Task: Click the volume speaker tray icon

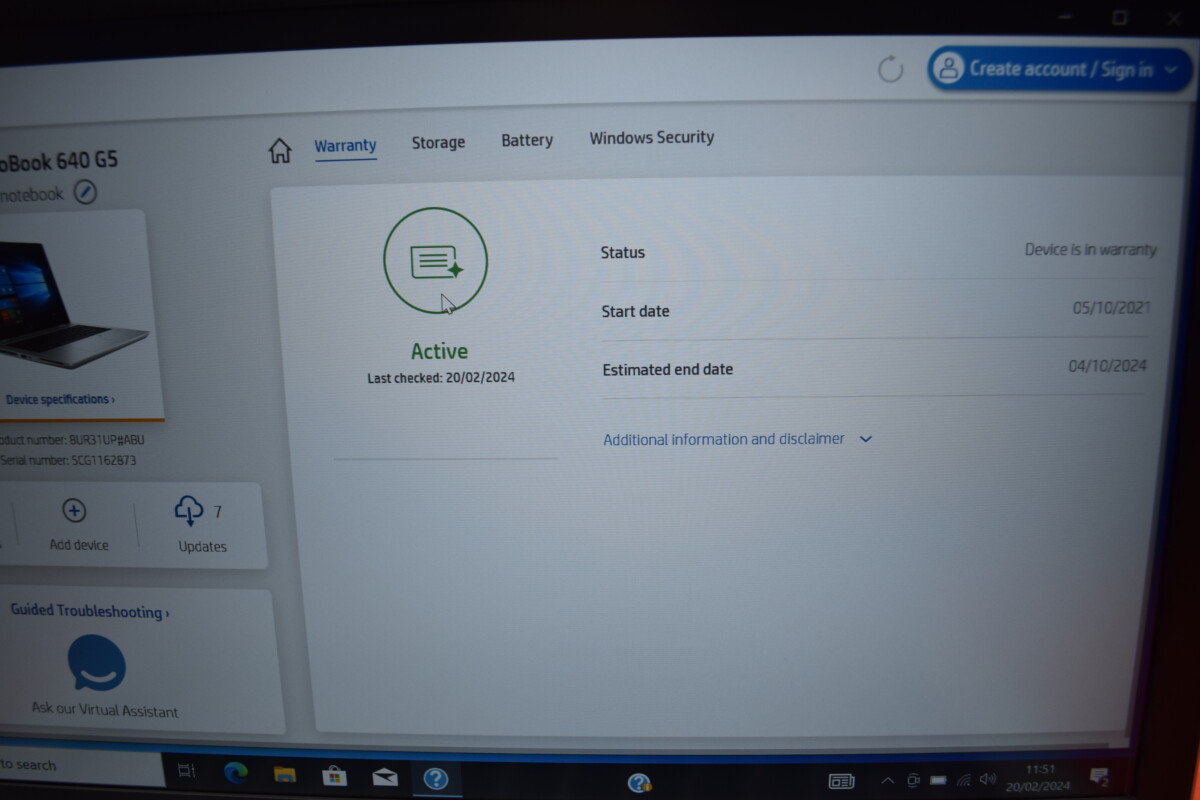Action: coord(988,779)
